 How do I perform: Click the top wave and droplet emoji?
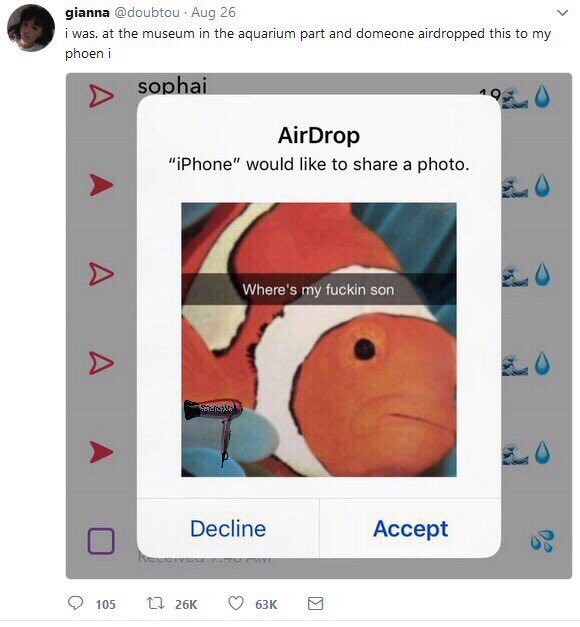click(527, 97)
